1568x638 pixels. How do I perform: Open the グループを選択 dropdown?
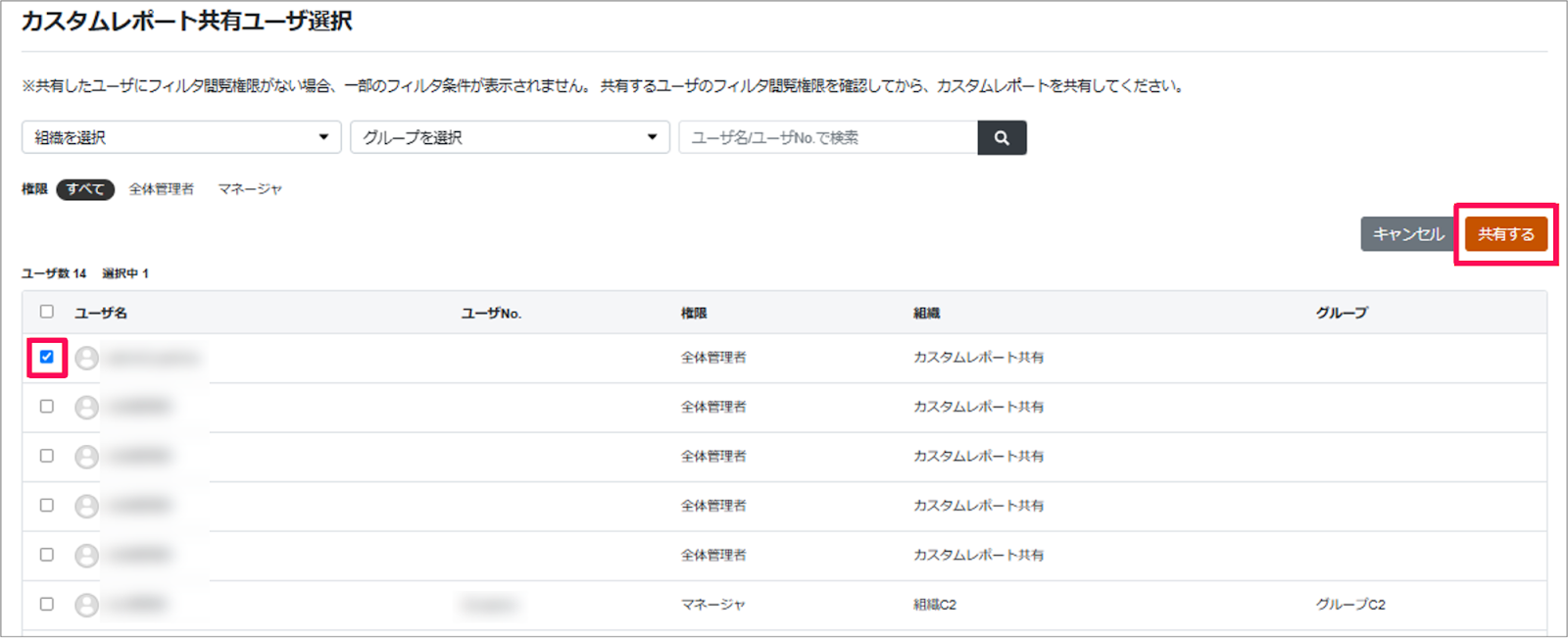[510, 137]
